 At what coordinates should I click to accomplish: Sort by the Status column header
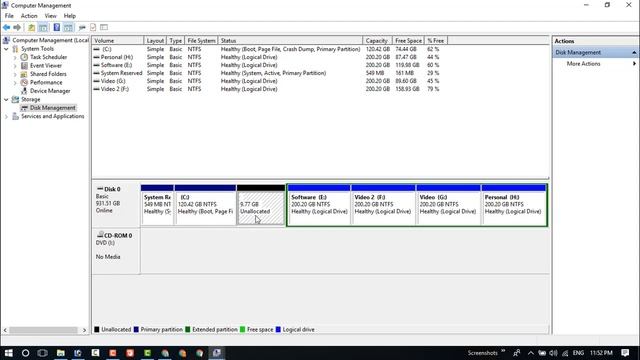[290, 40]
